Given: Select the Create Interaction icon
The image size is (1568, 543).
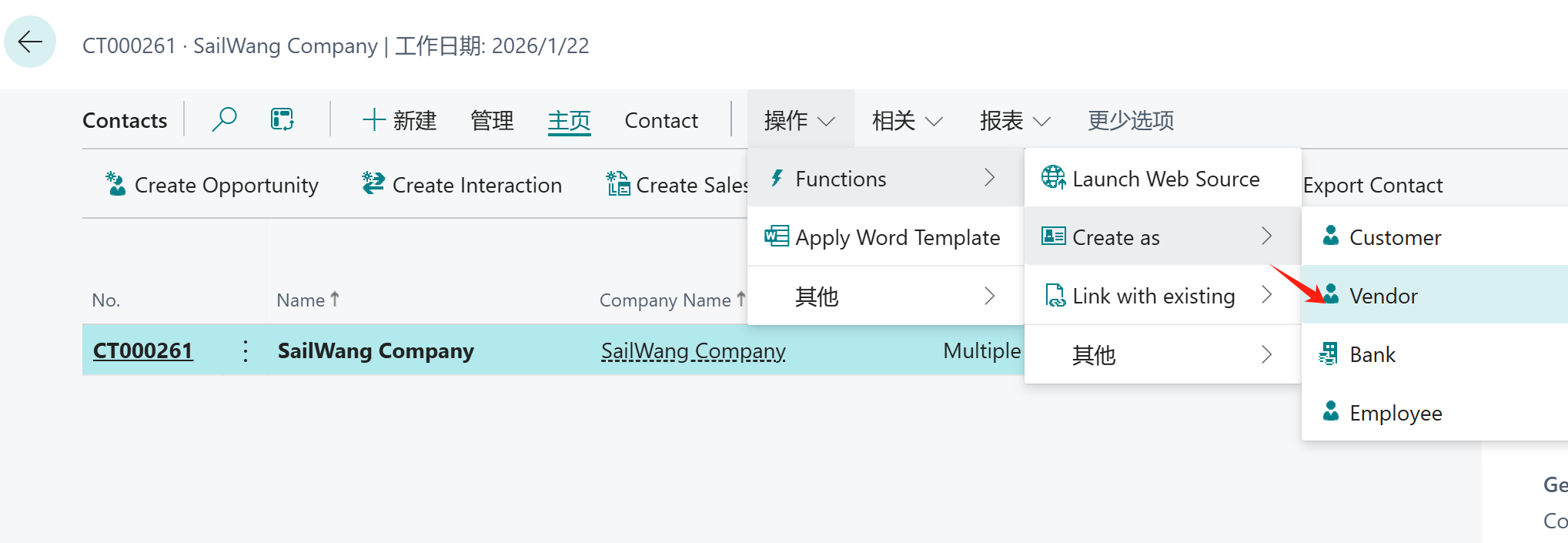Looking at the screenshot, I should [x=373, y=183].
